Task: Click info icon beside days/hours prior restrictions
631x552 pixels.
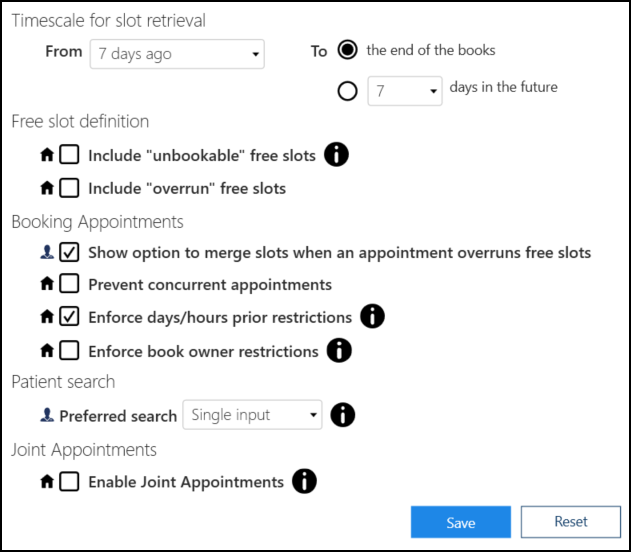Action: (x=372, y=317)
